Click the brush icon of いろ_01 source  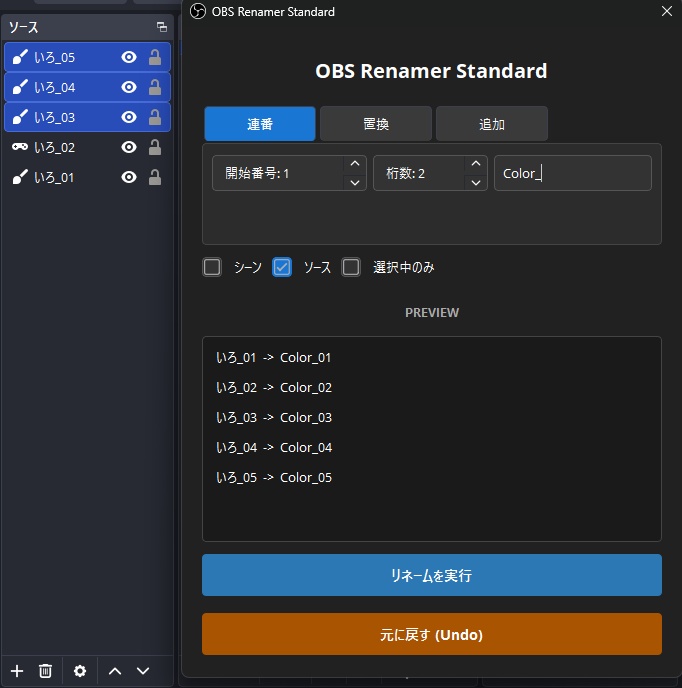tap(20, 177)
